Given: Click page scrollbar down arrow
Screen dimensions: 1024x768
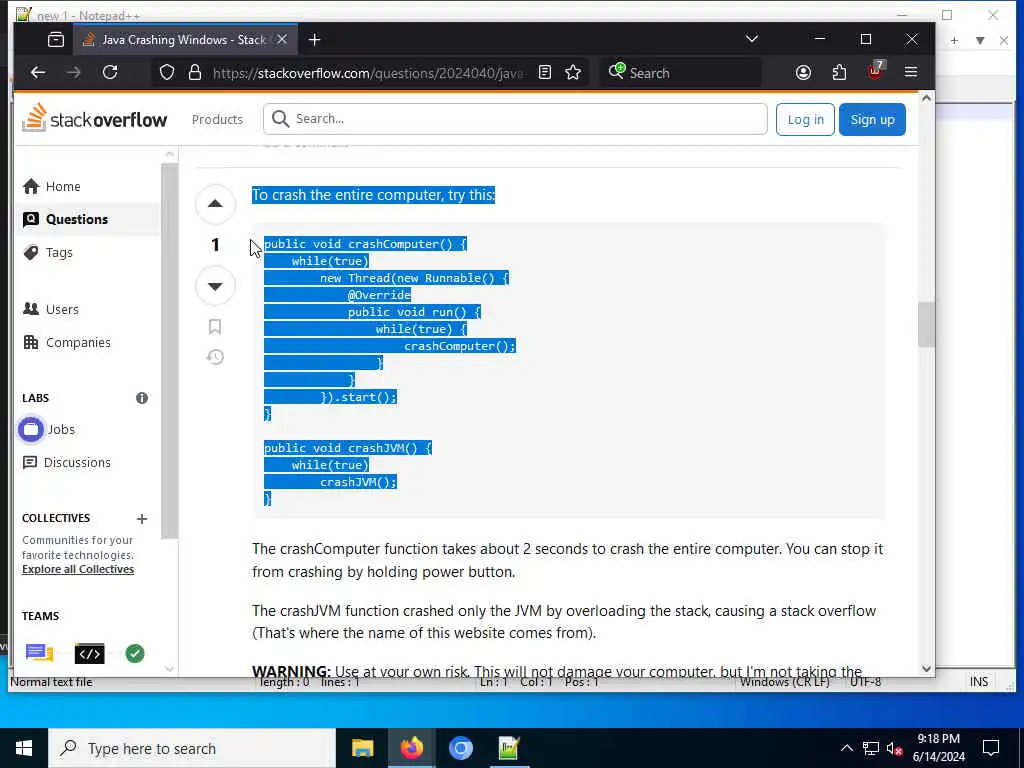Looking at the screenshot, I should [x=926, y=668].
